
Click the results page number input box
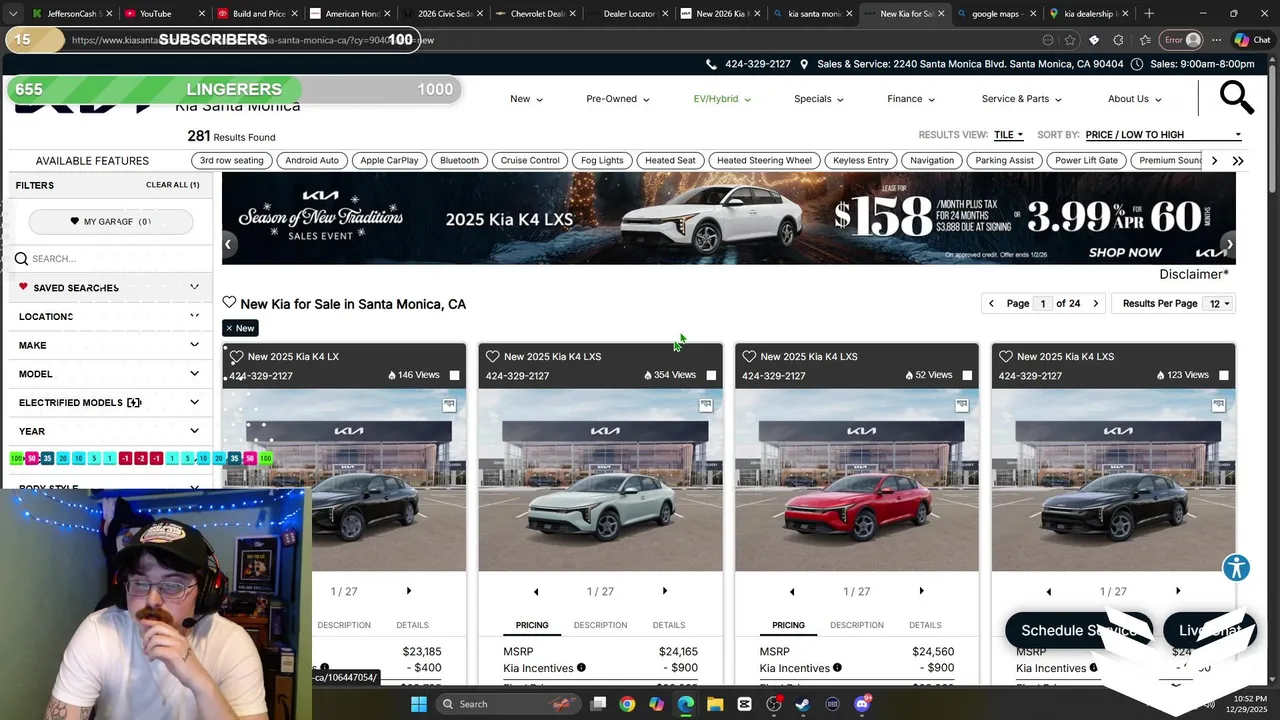point(1043,303)
